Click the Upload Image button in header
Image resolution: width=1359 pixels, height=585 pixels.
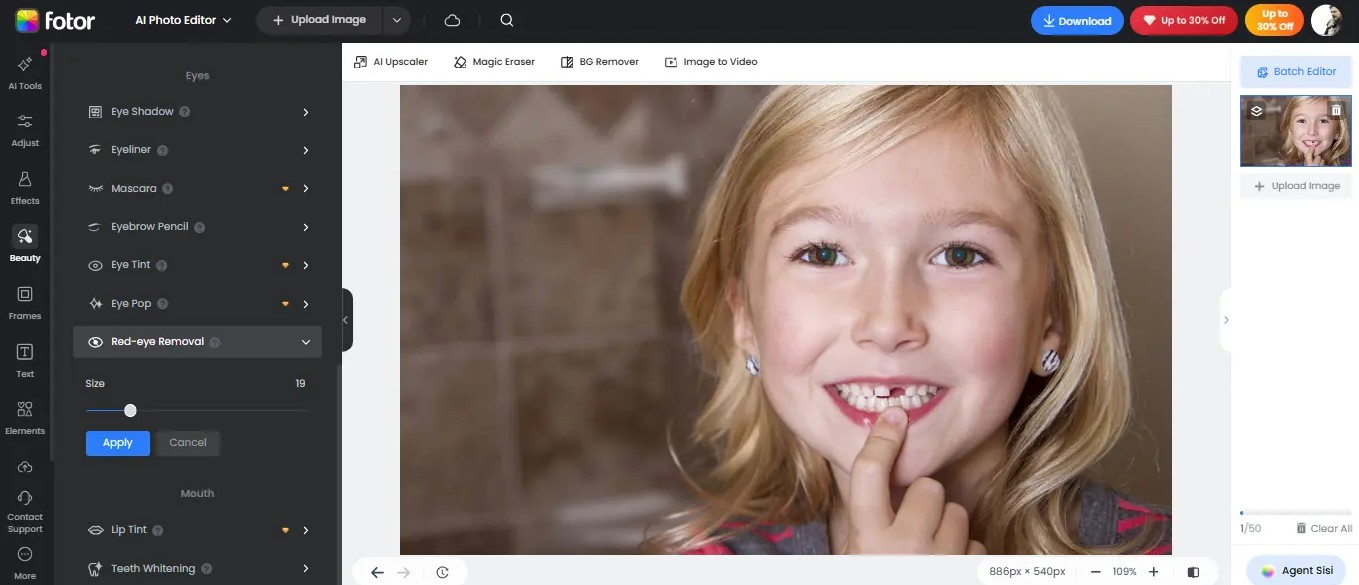(x=320, y=20)
